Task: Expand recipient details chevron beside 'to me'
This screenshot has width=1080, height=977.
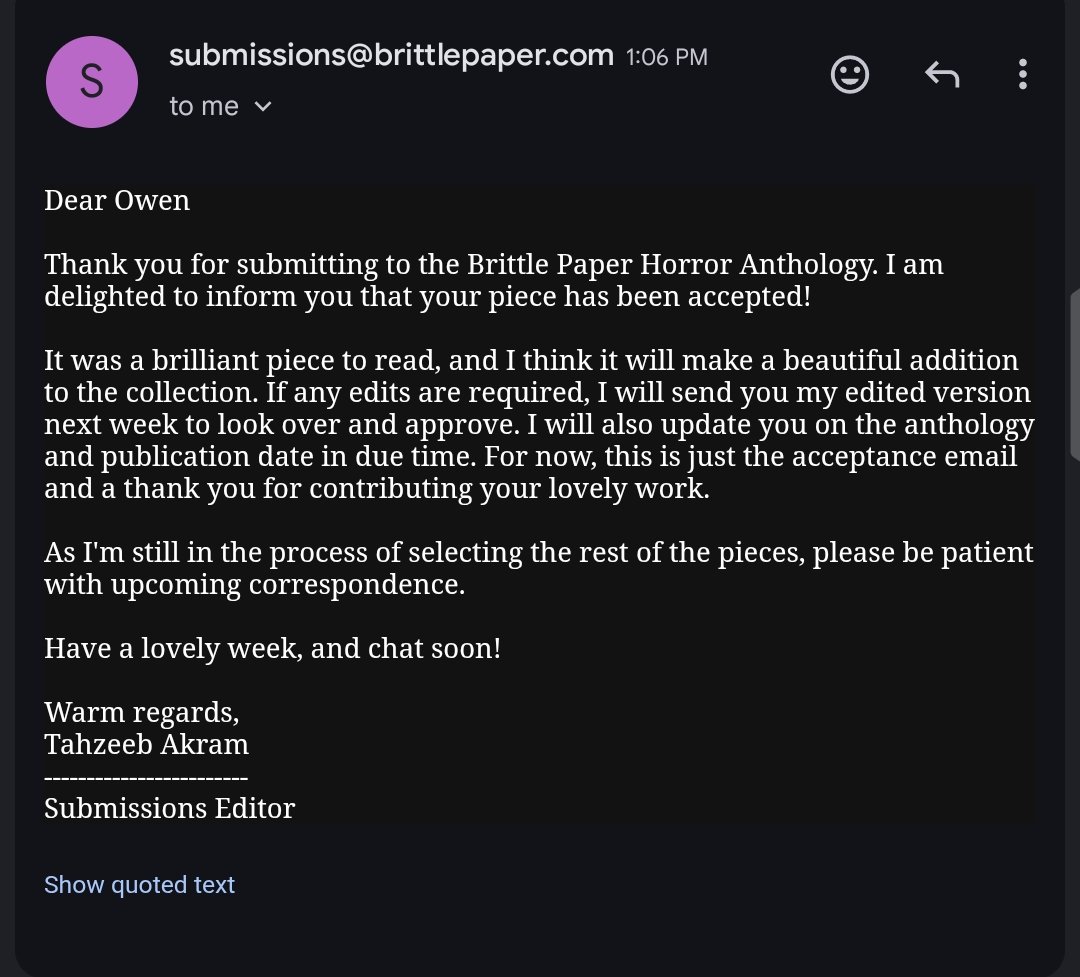Action: pos(263,107)
